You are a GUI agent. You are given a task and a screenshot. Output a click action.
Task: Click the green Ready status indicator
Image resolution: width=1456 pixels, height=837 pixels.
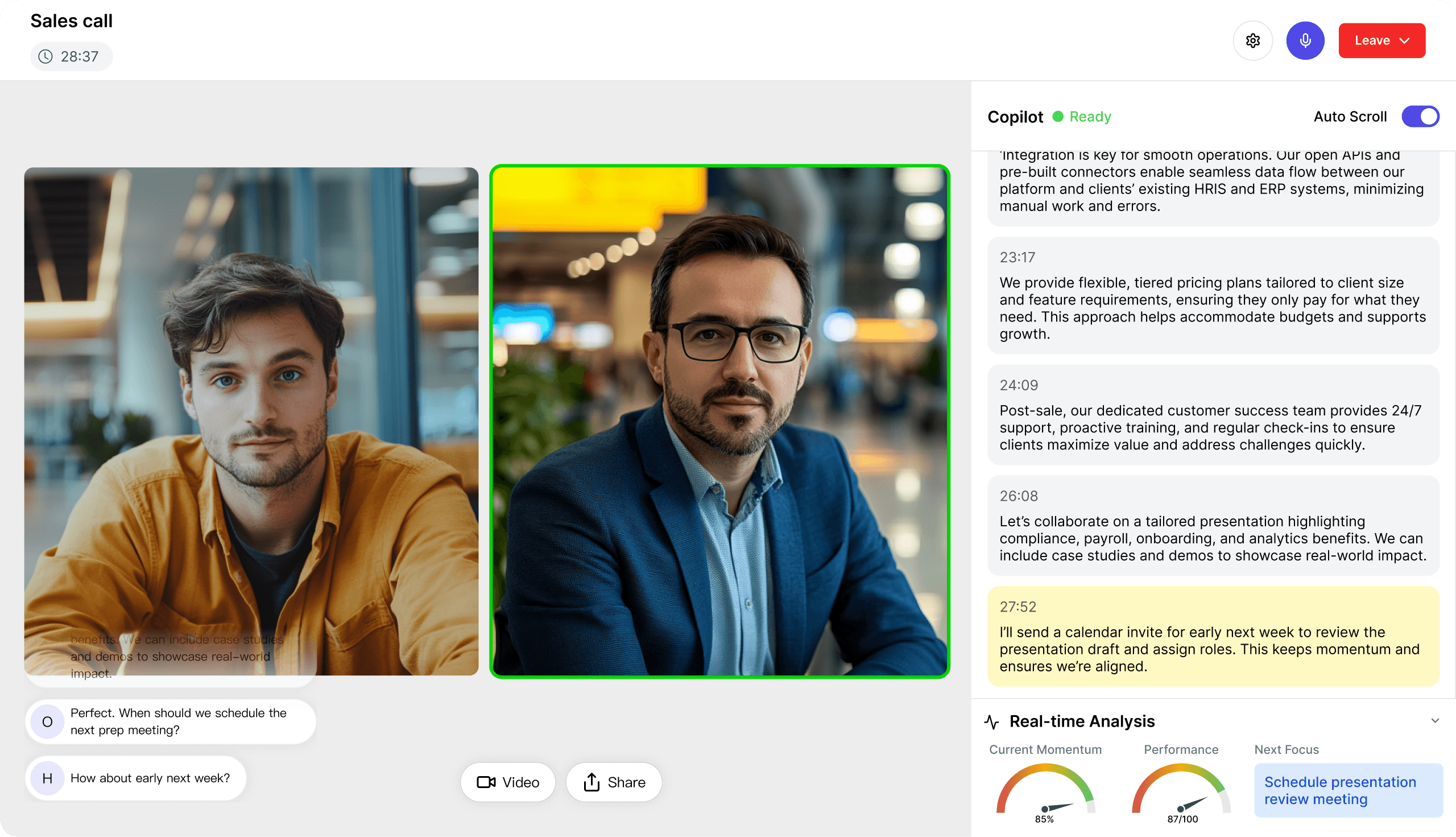tap(1082, 117)
